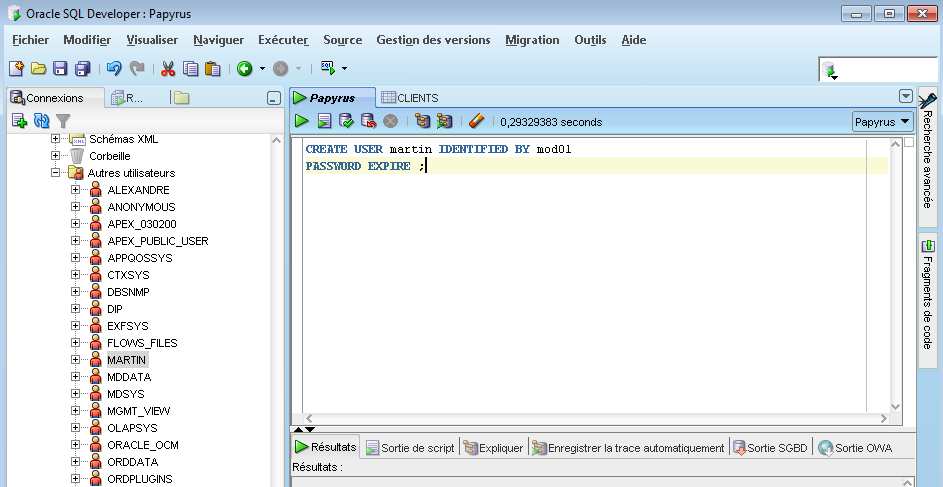Screen dimensions: 943x487
Task: Click the Rollback icon in the worksheet toolbar
Action: click(368, 121)
